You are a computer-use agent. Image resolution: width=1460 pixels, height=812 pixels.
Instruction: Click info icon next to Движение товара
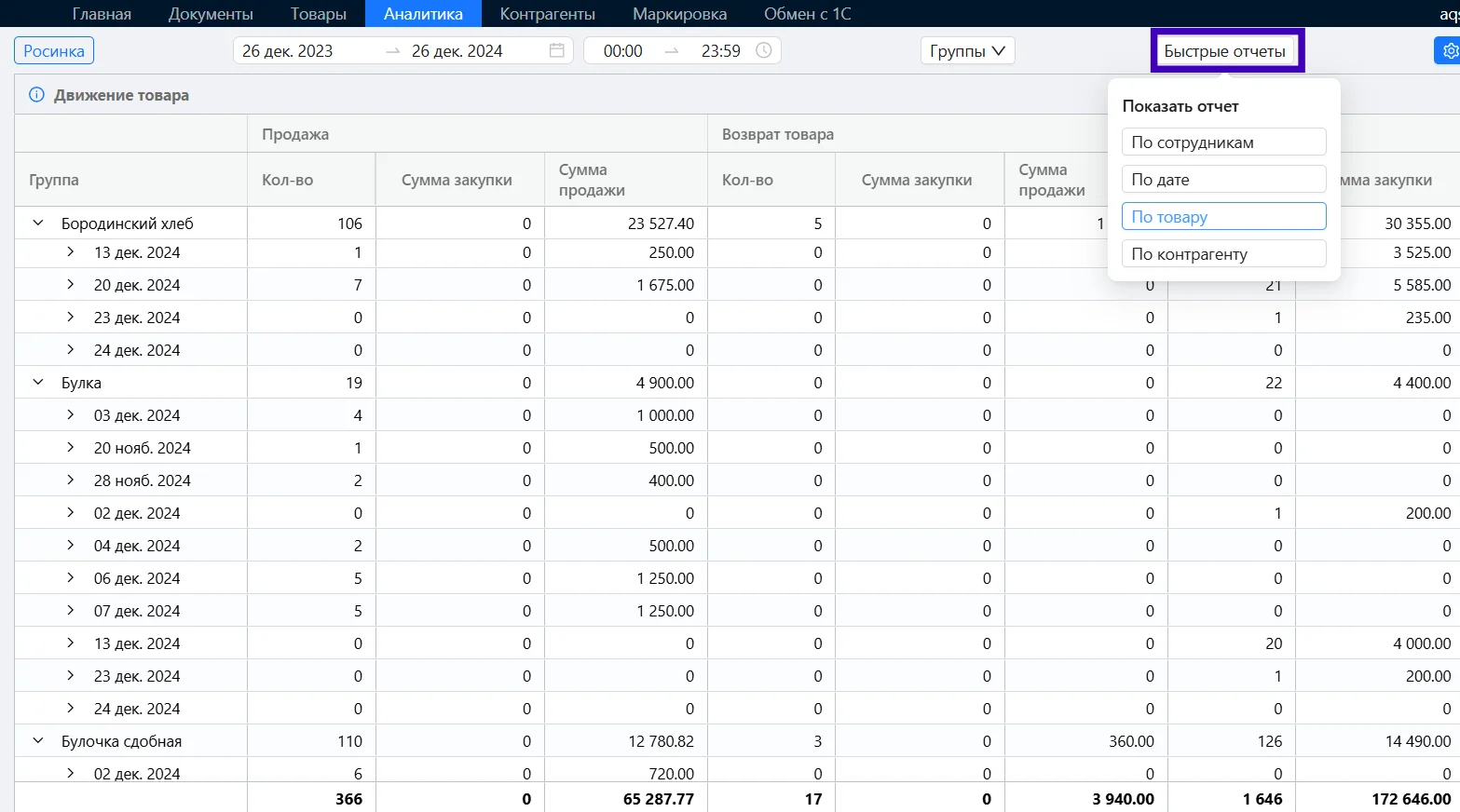pyautogui.click(x=36, y=94)
